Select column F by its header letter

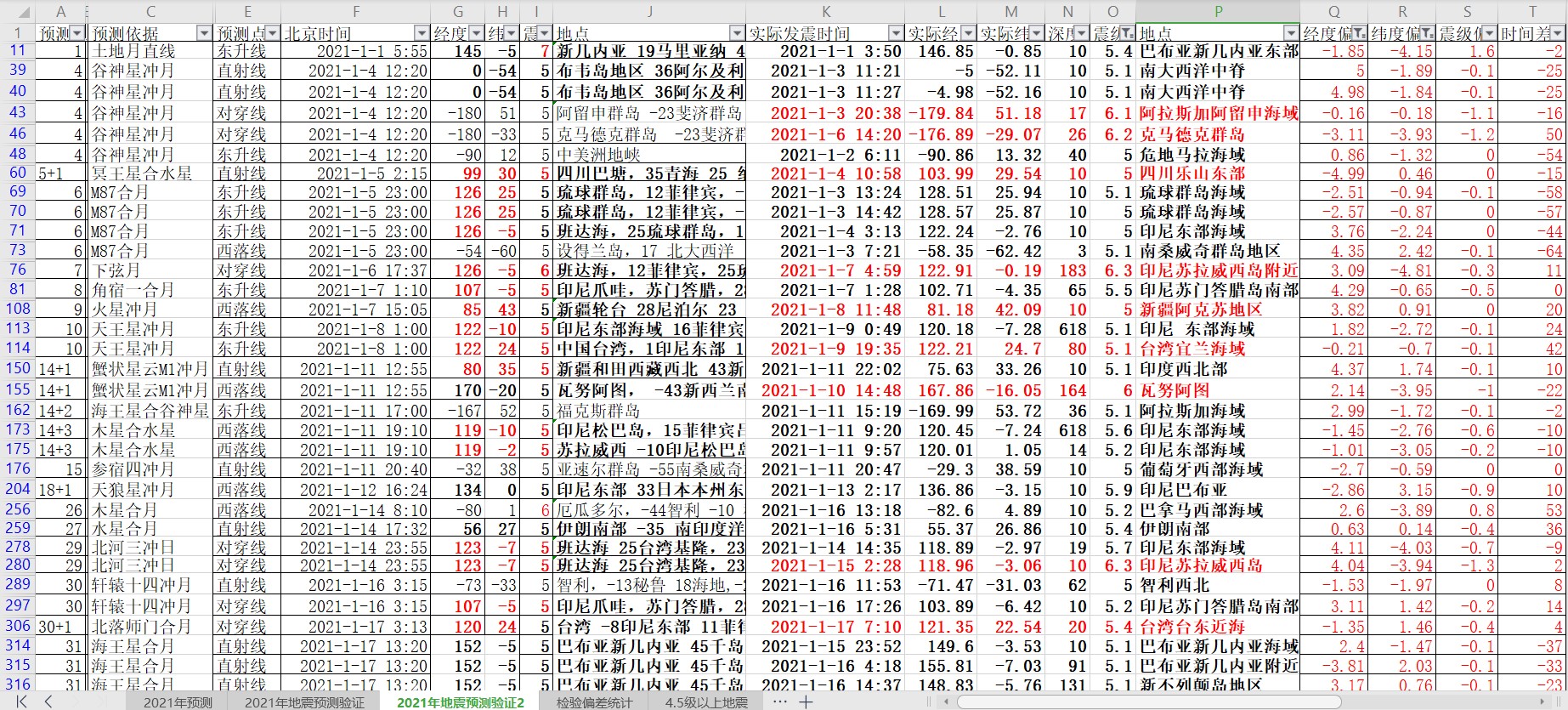tap(356, 12)
